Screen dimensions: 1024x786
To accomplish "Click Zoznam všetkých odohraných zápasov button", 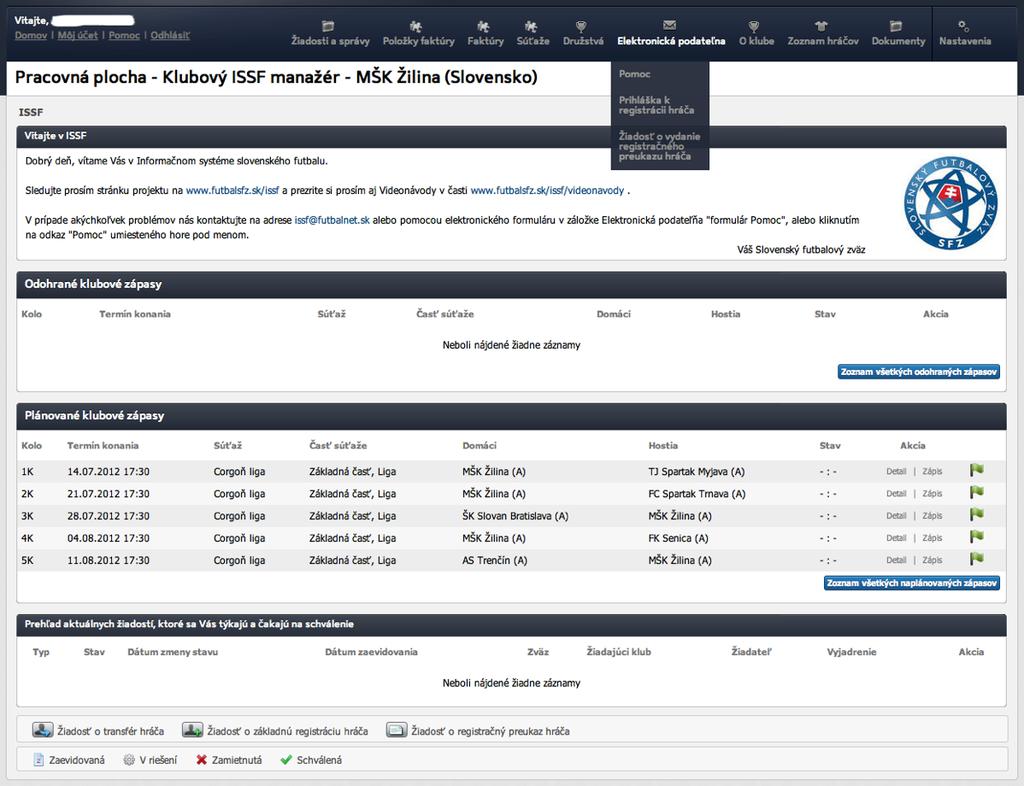I will (x=919, y=371).
